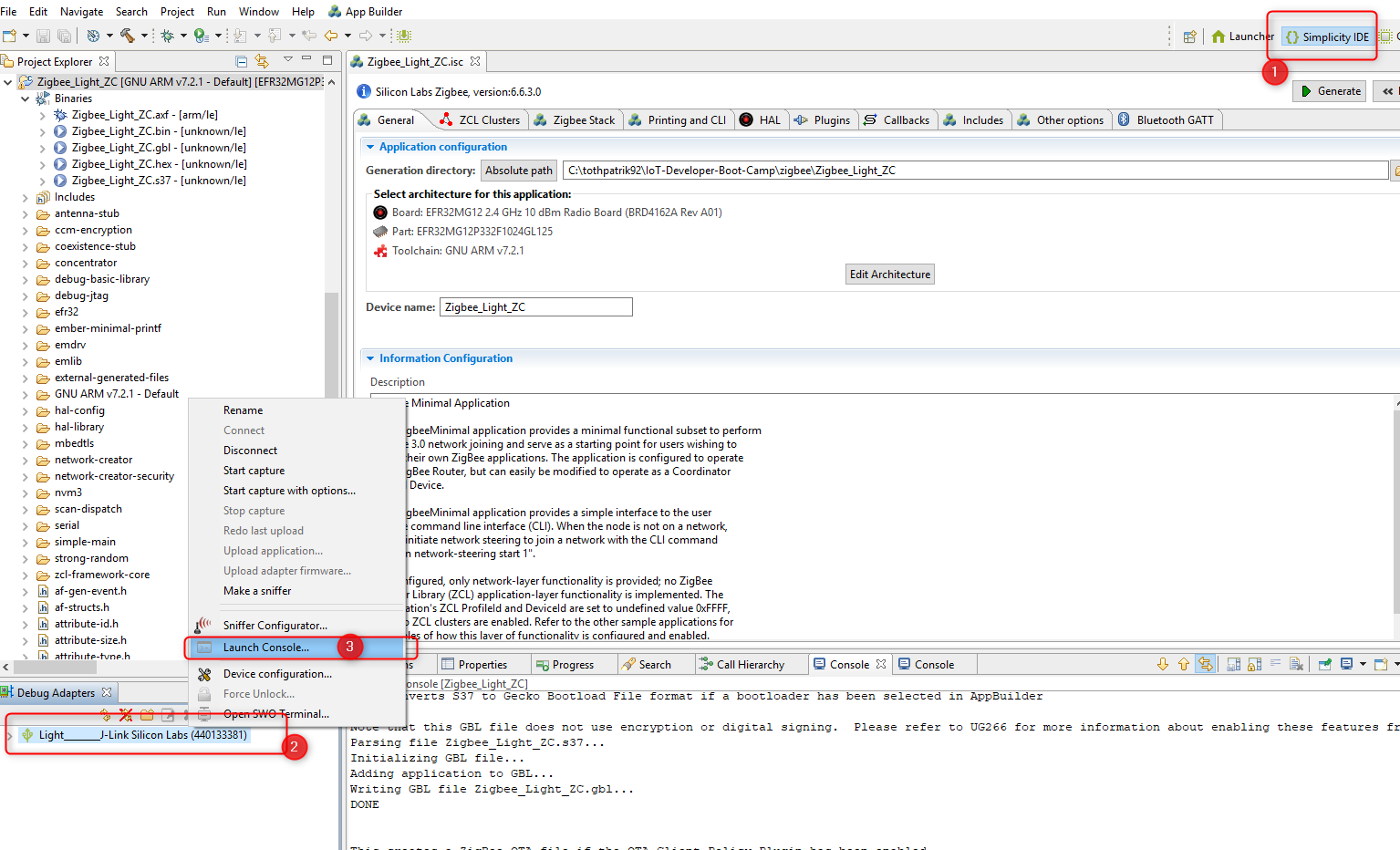This screenshot has width=1400, height=850.
Task: Switch to Simplicity IDE perspective
Action: click(1327, 36)
